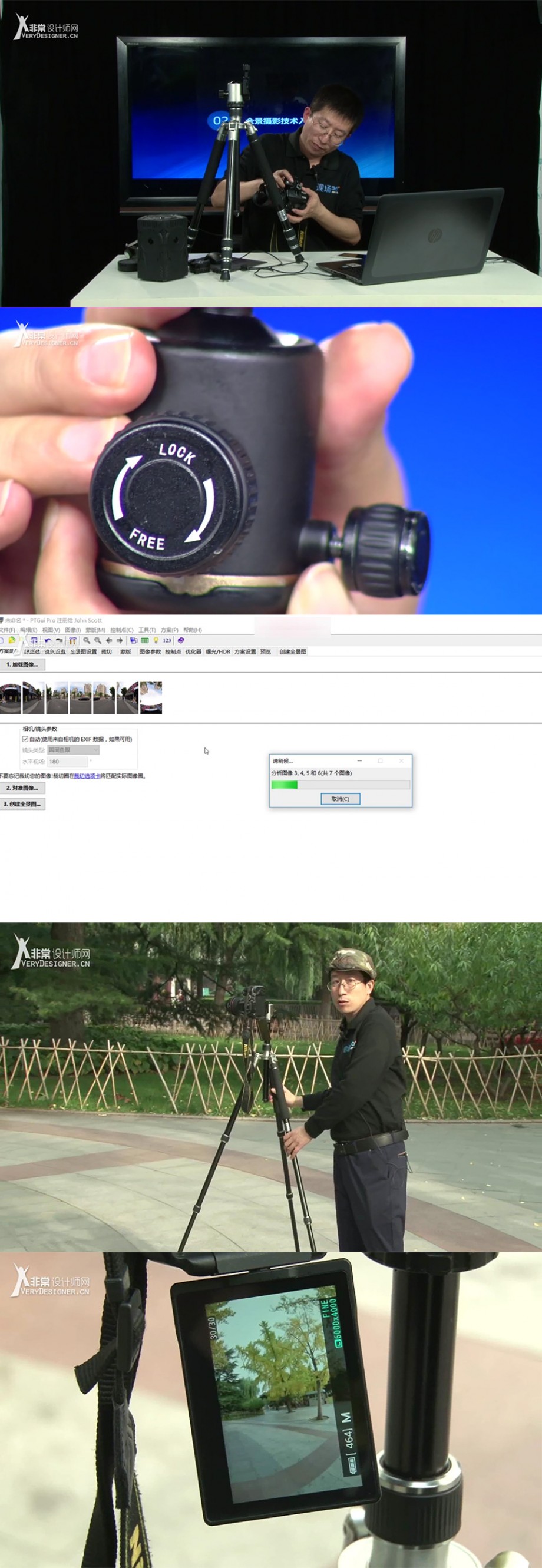Switch to the 曝光/HDR tab
Viewport: 542px width, 1568px height.
[x=218, y=651]
